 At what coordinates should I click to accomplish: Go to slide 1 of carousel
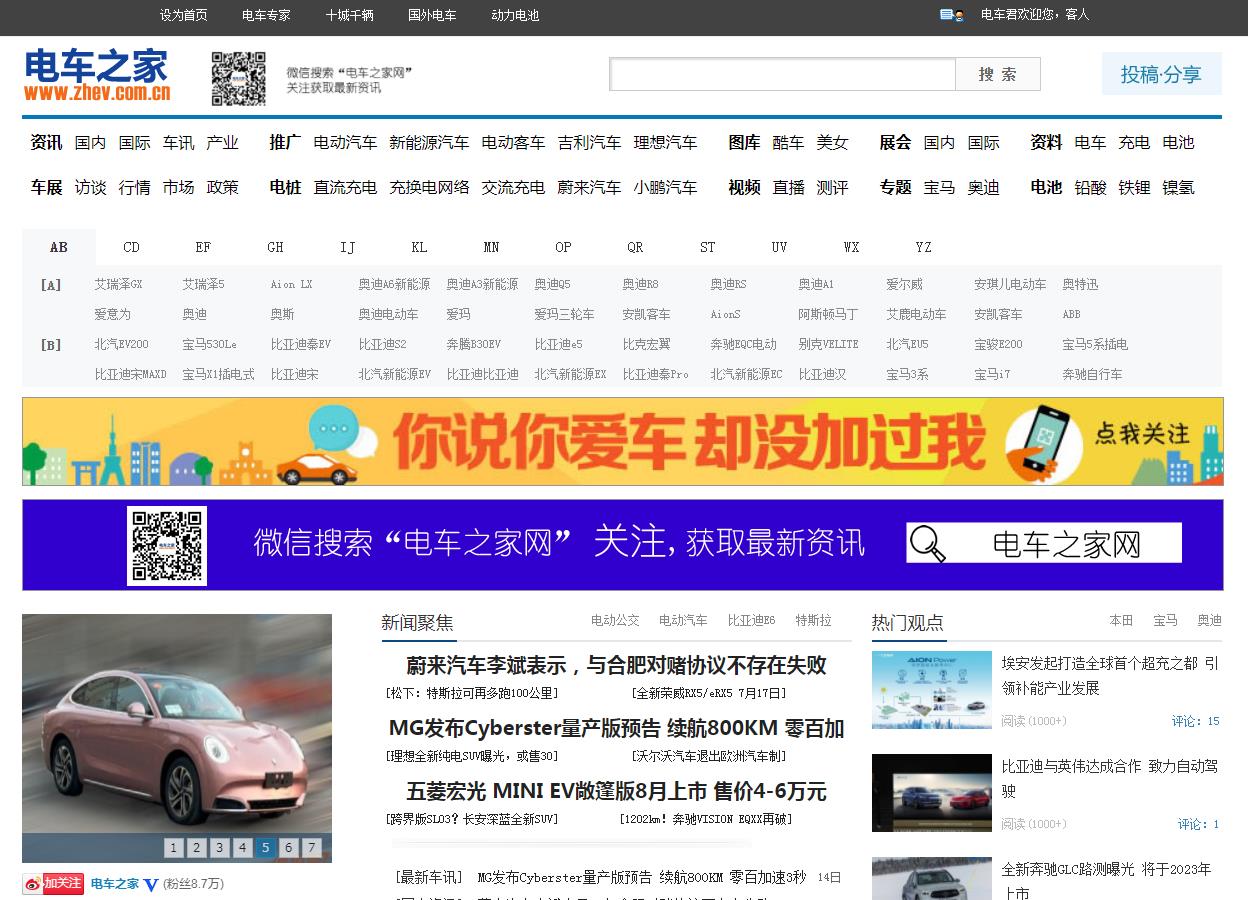[x=174, y=848]
